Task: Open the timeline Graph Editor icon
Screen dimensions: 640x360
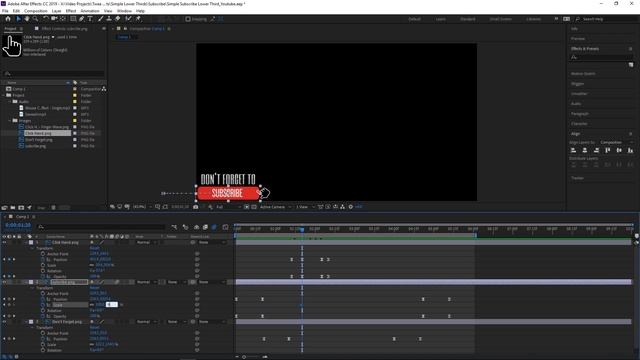Action: tap(225, 227)
